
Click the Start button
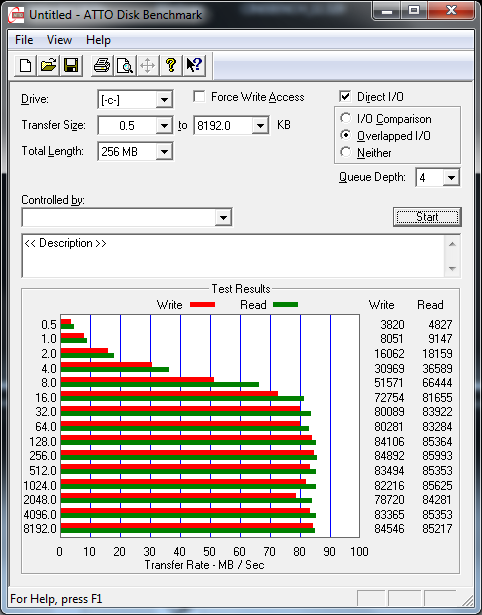(x=427, y=217)
